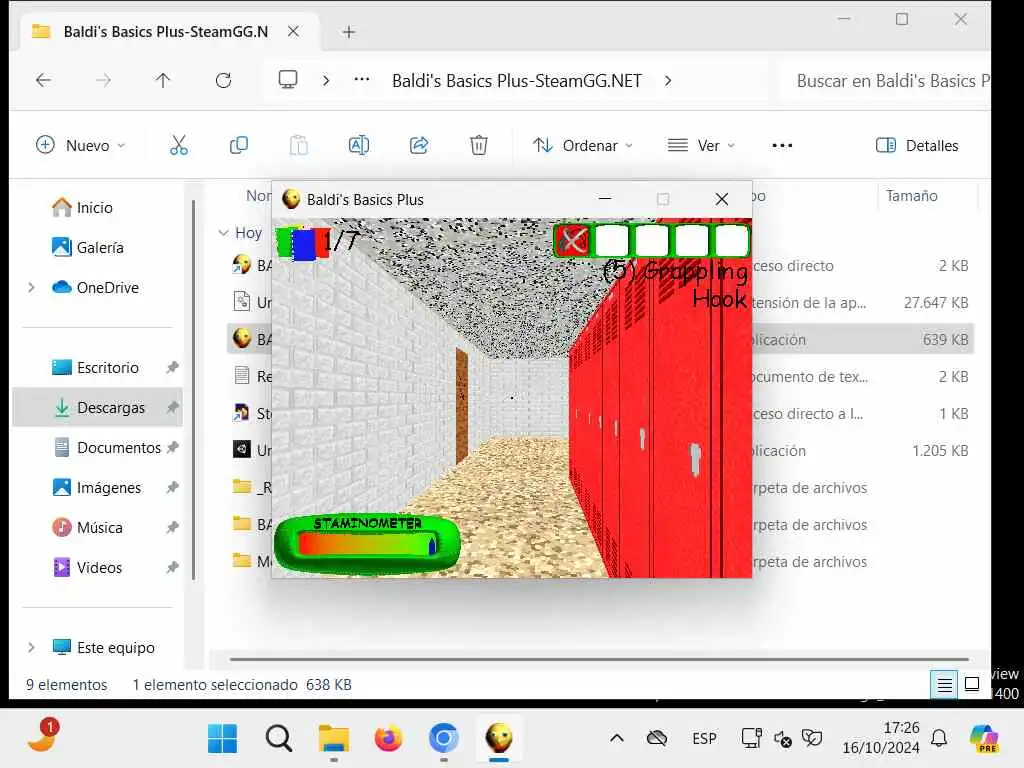Viewport: 1024px width, 768px height.
Task: Click Baldi's Basics taskbar icon
Action: tap(499, 739)
